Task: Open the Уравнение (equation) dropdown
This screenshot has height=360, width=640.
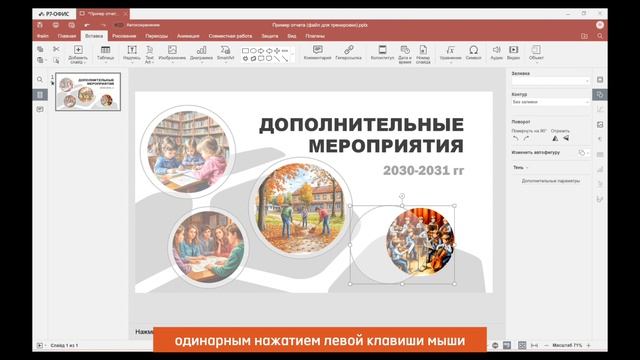Action: [451, 54]
